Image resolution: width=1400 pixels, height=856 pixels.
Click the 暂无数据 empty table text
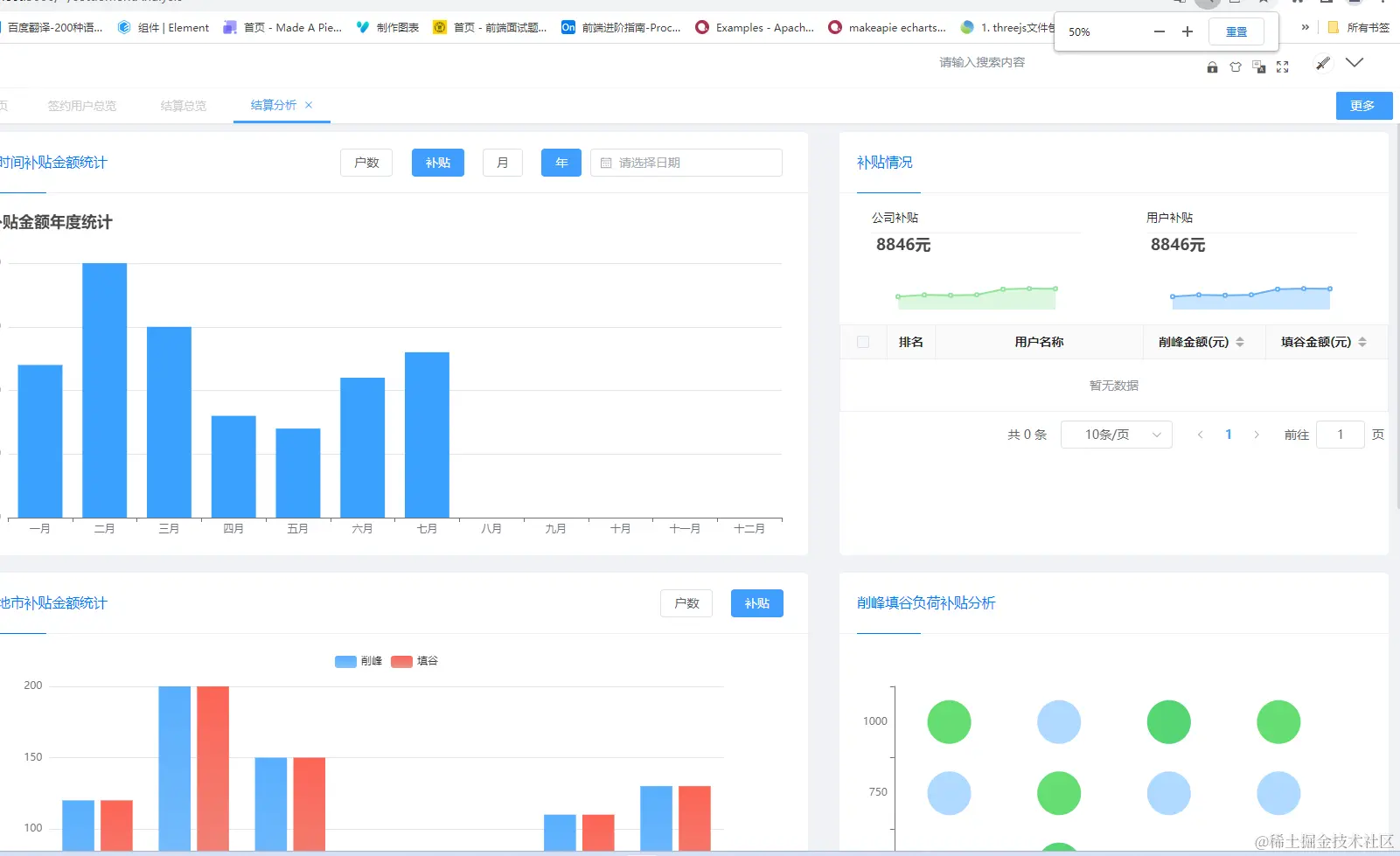click(1114, 386)
